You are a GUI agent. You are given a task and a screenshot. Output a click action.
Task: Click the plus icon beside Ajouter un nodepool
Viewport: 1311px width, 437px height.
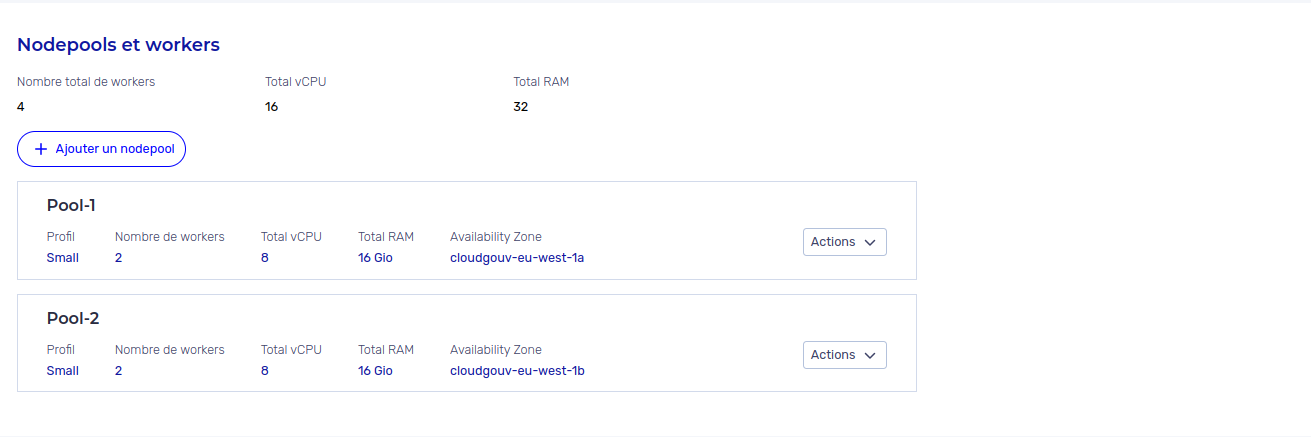[x=41, y=149]
